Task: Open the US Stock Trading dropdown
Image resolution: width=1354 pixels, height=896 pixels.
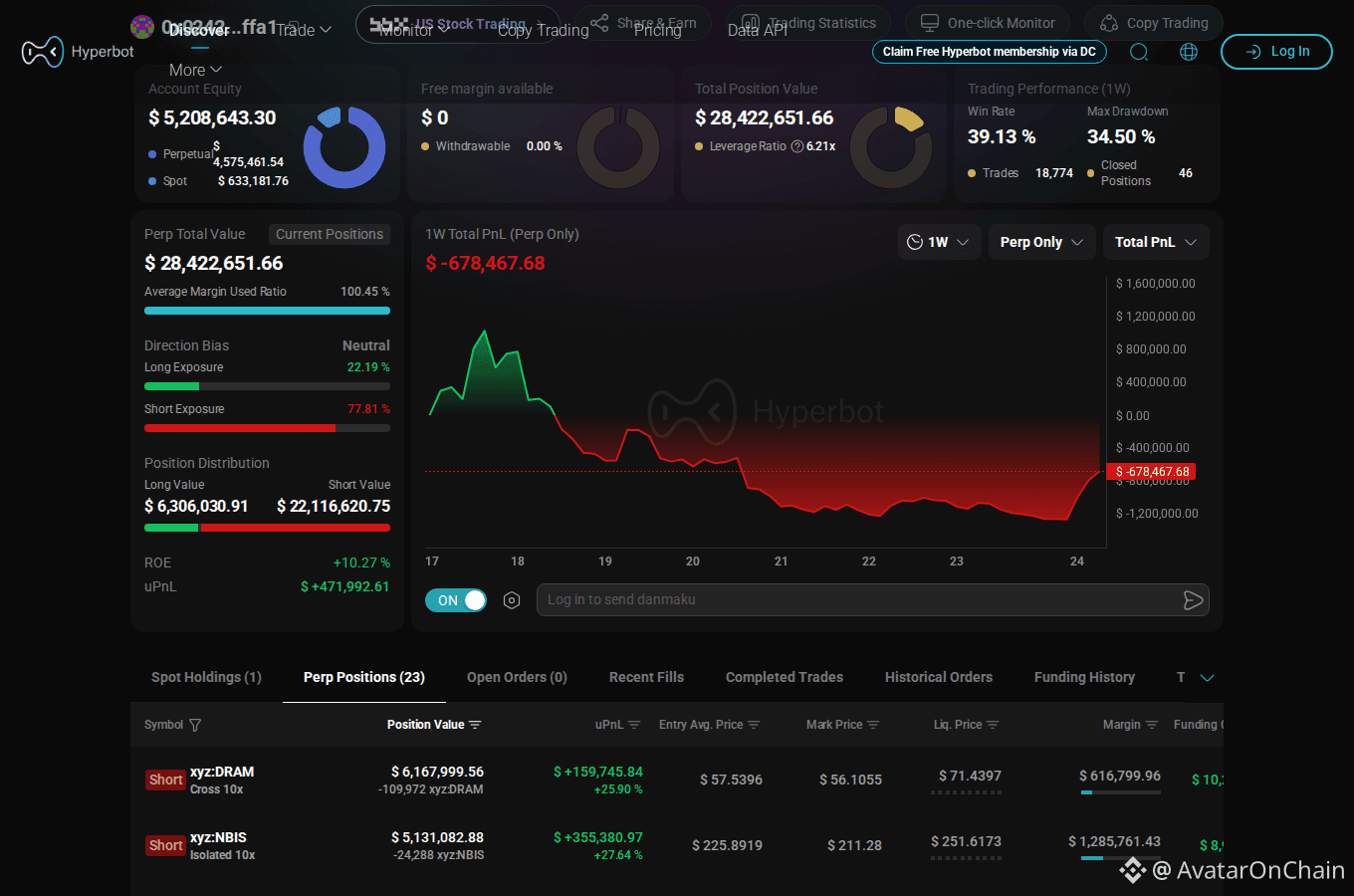Action: pyautogui.click(x=459, y=24)
